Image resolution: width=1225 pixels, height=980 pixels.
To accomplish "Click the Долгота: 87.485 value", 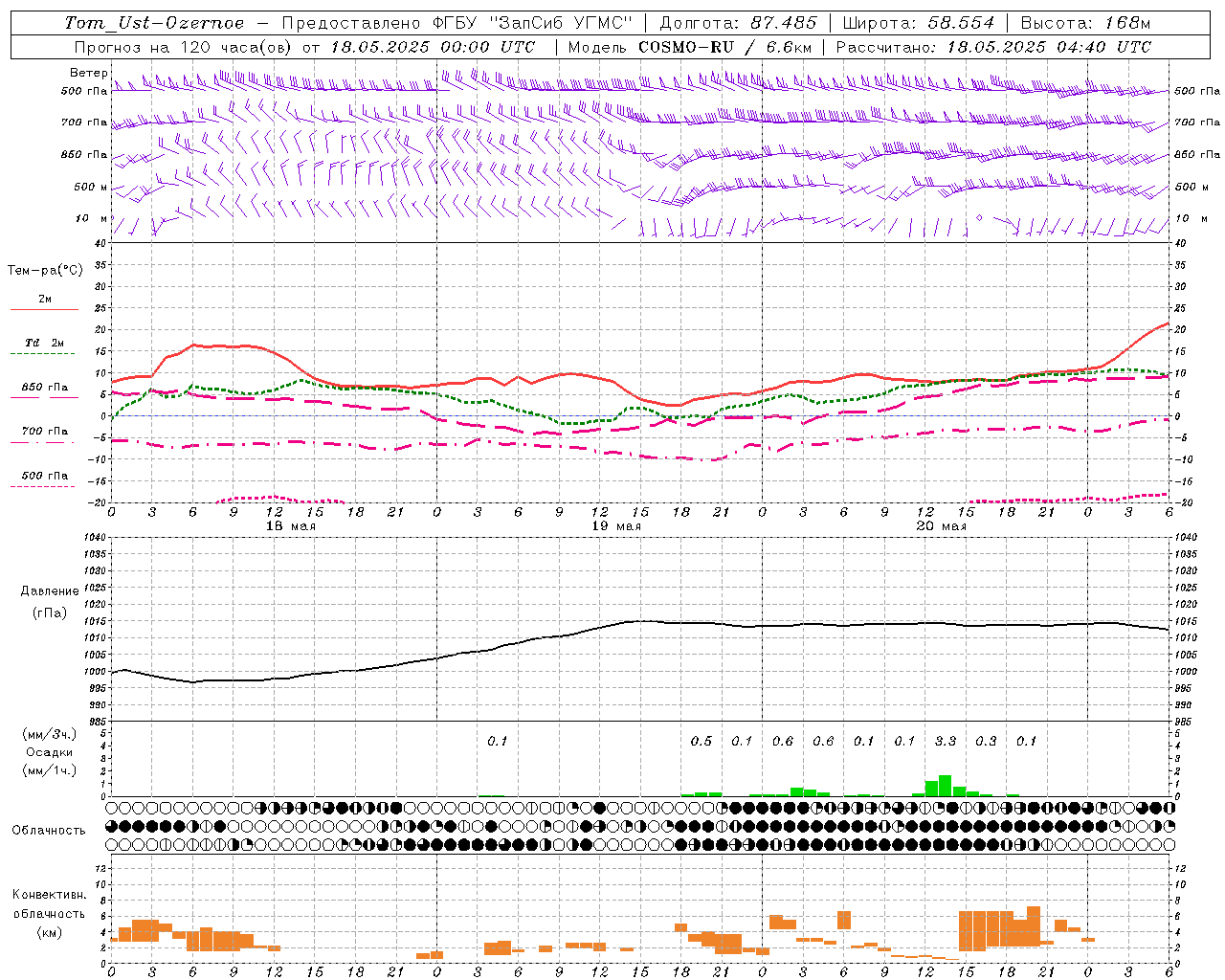I will (739, 23).
